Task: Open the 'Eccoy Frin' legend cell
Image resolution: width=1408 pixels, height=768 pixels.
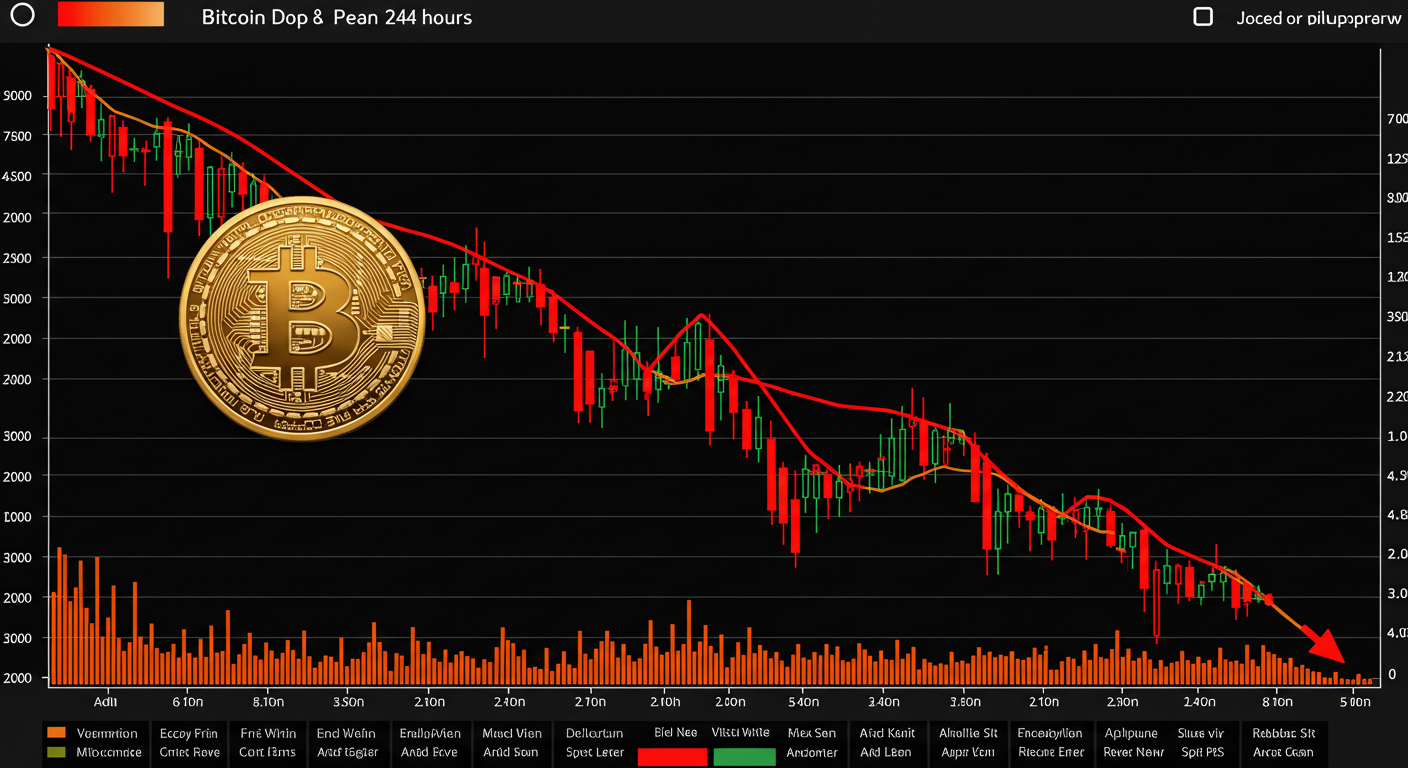Action: coord(189,743)
